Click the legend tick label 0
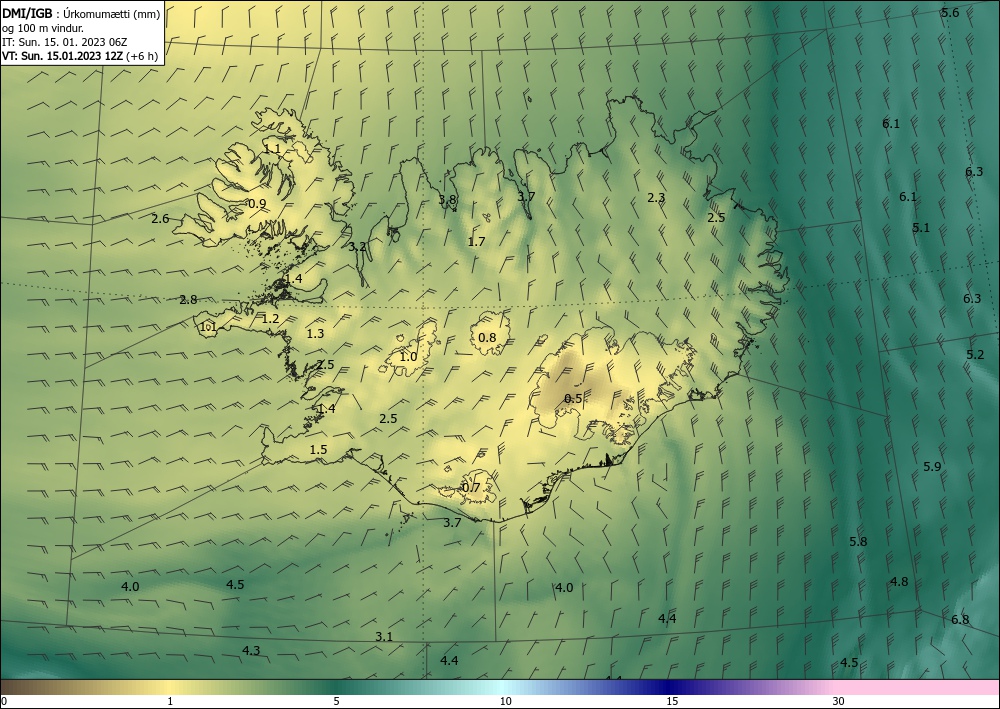The width and height of the screenshot is (1000, 709). (x=4, y=702)
